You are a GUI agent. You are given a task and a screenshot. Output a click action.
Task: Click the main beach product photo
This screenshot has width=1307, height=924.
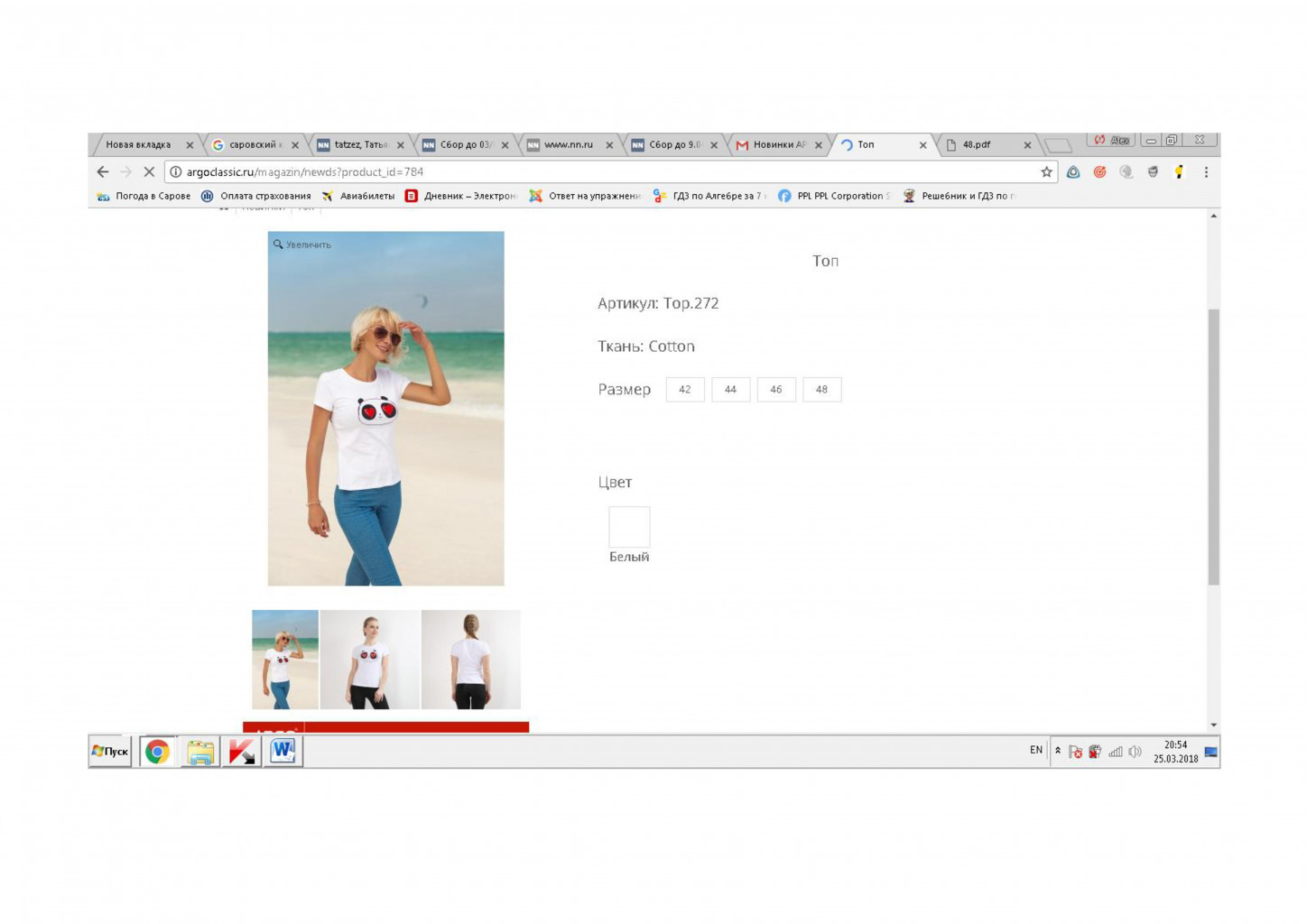coord(385,409)
